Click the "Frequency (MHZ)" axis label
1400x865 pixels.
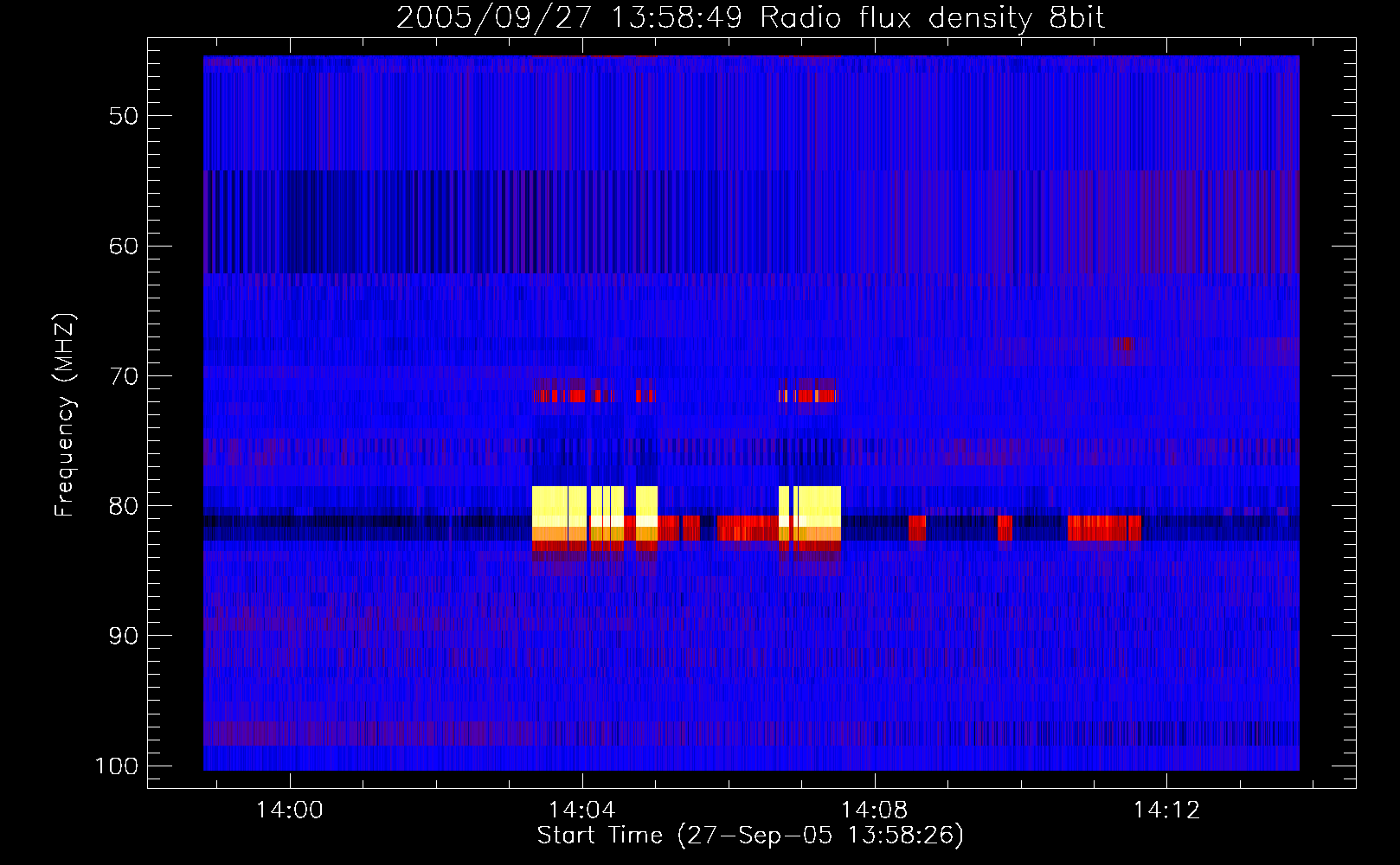pos(65,415)
